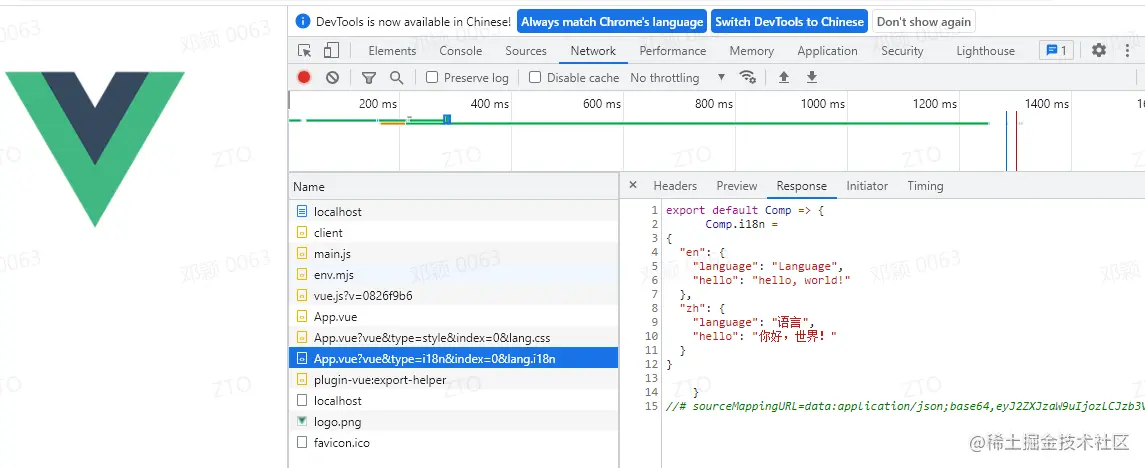Click the Name column header
This screenshot has width=1145, height=468.
click(453, 187)
